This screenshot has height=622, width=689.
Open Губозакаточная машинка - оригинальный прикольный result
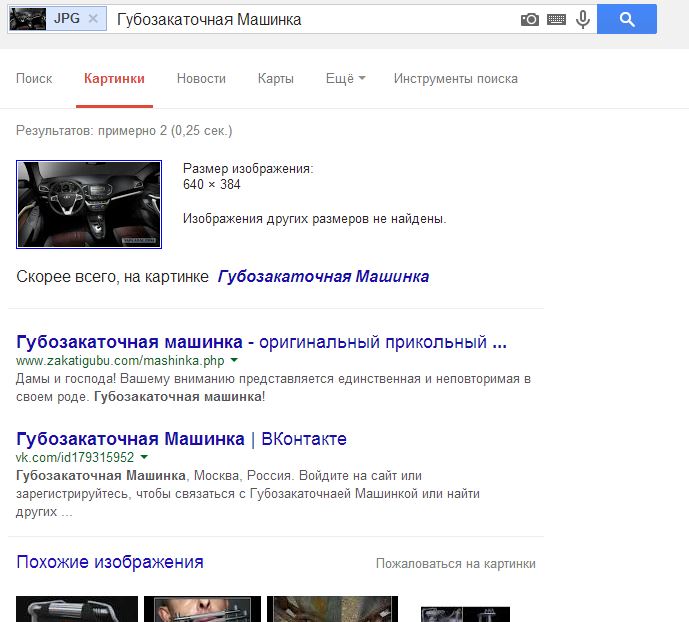[x=261, y=342]
